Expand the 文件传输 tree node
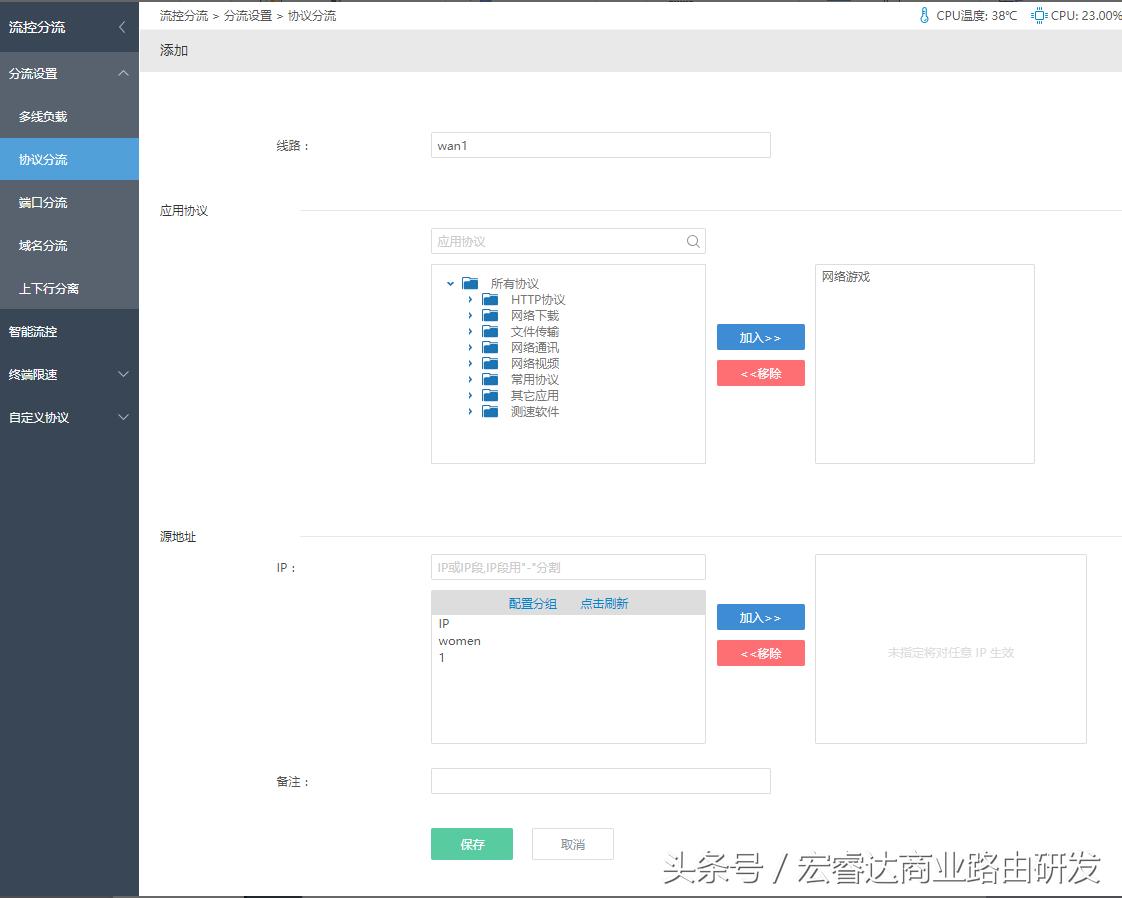This screenshot has height=898, width=1122. (470, 331)
